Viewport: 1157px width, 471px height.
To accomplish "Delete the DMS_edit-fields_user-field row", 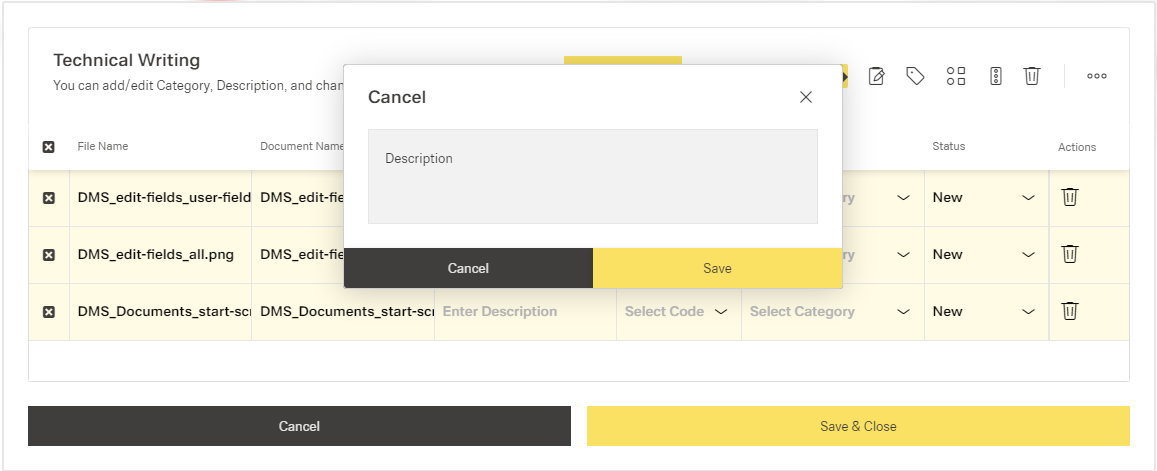I will coord(1069,197).
